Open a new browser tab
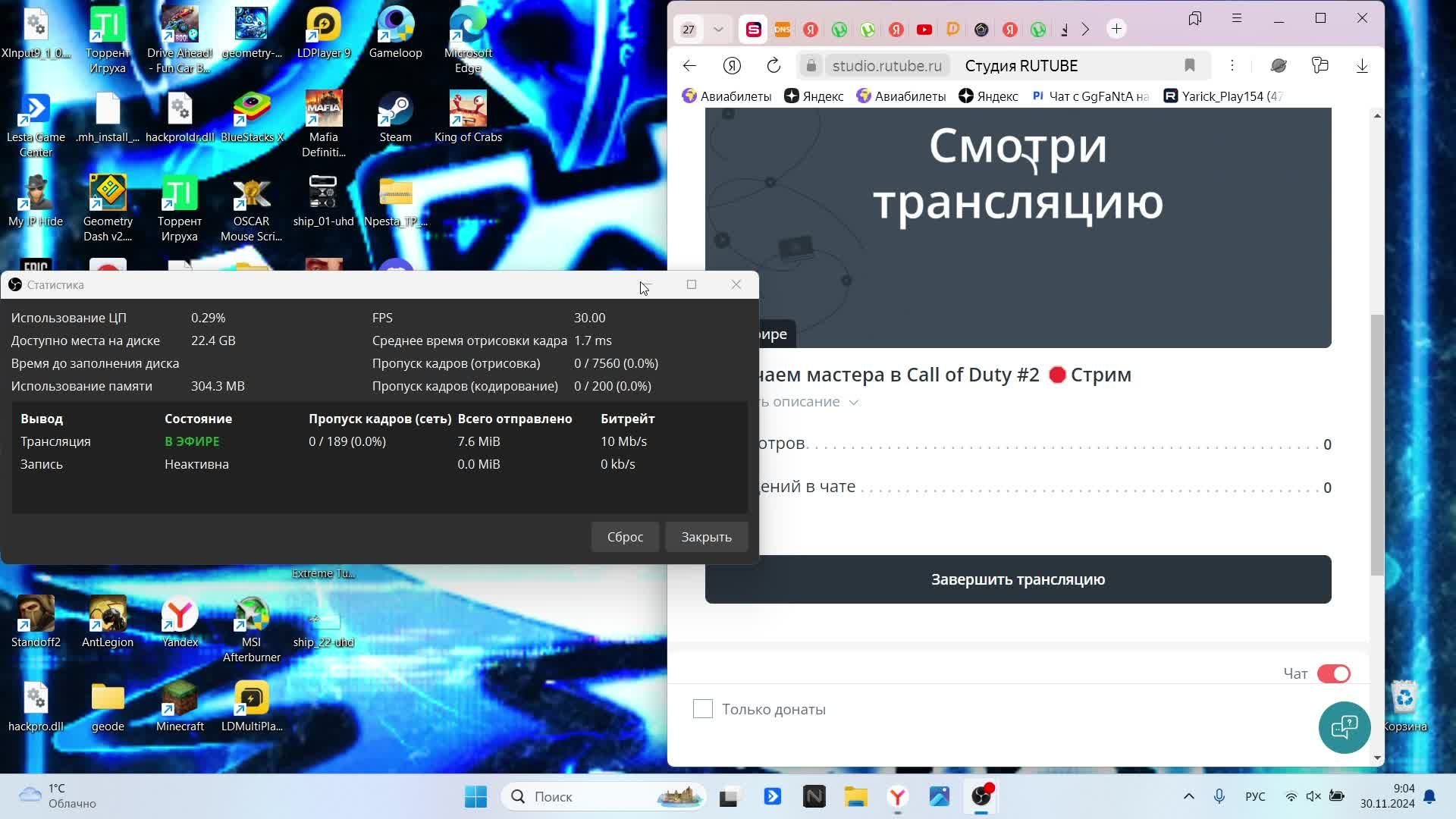The height and width of the screenshot is (819, 1456). (1116, 29)
